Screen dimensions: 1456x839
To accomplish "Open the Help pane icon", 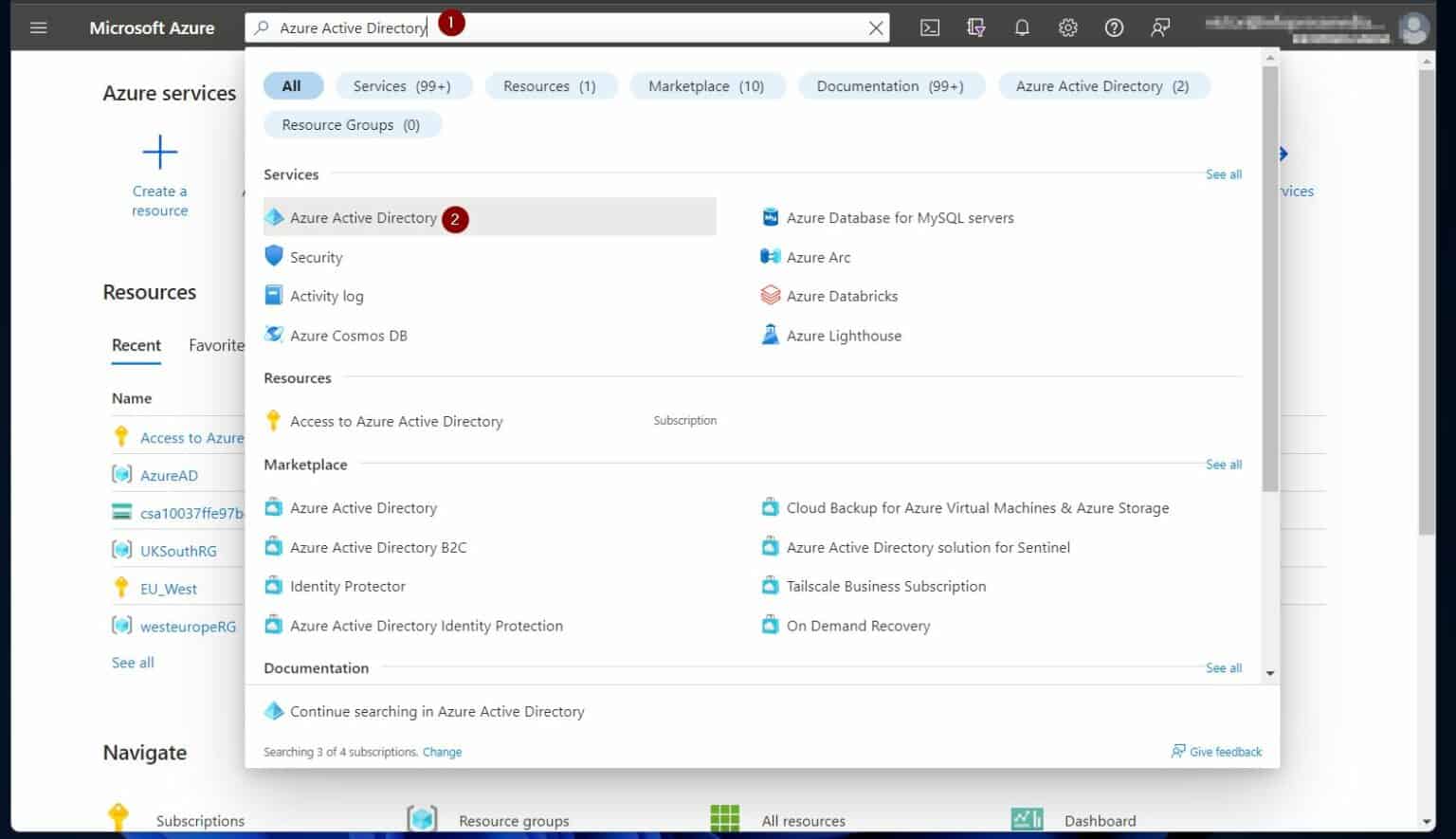I will 1114,27.
